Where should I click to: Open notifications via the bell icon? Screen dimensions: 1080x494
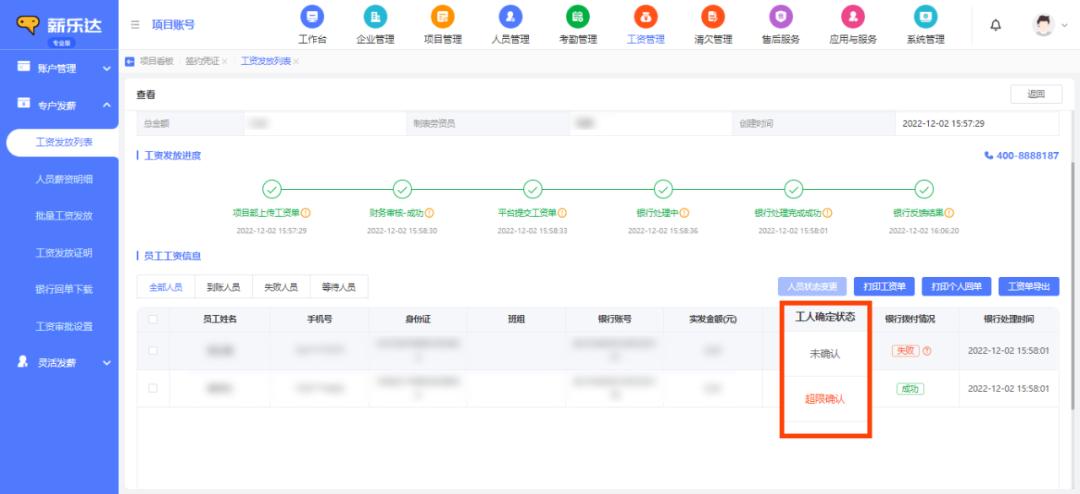[995, 25]
